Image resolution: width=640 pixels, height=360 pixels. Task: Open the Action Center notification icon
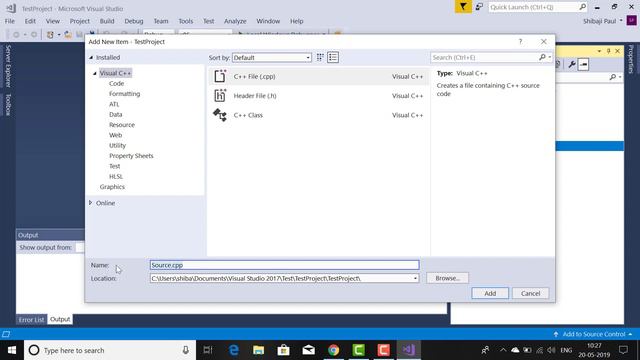(x=623, y=350)
